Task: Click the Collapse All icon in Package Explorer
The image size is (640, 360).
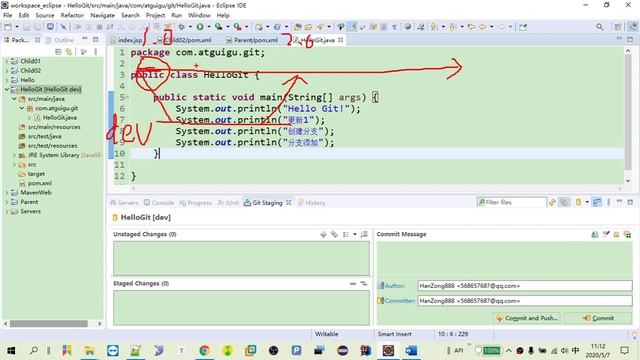Action: pos(58,52)
